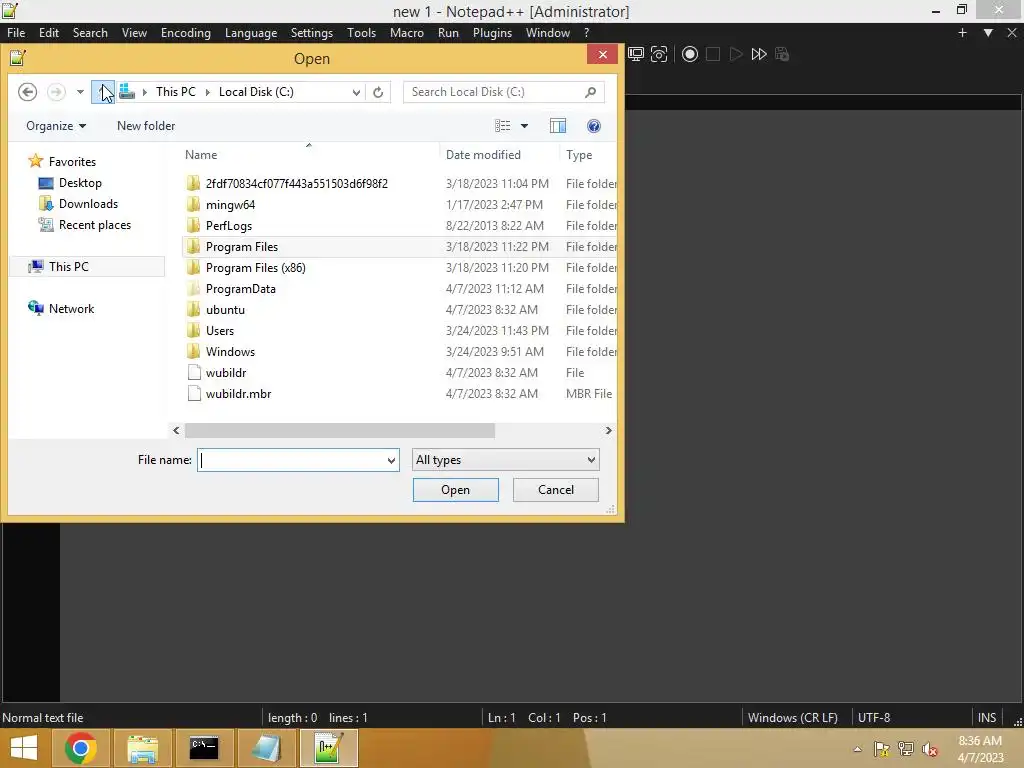Click the computer icon in address bar
The image size is (1024, 768).
pos(127,91)
